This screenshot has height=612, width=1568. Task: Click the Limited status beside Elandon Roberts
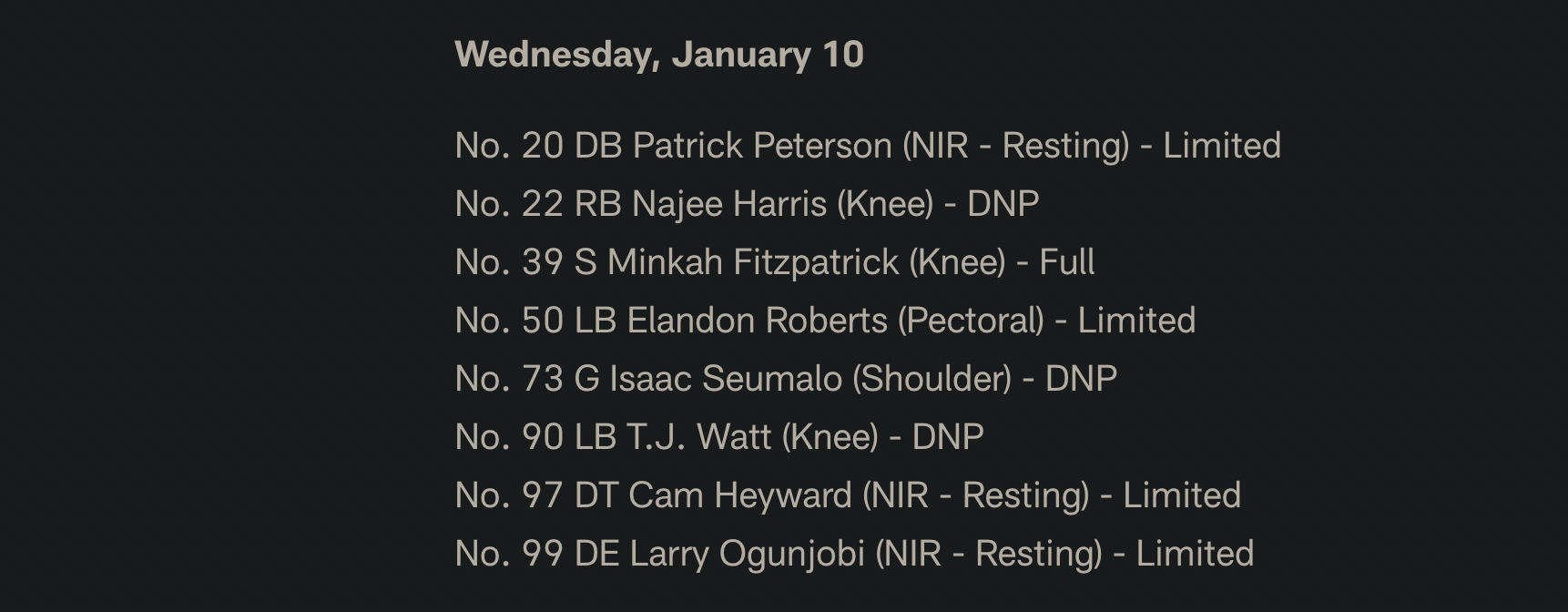pyautogui.click(x=1136, y=321)
